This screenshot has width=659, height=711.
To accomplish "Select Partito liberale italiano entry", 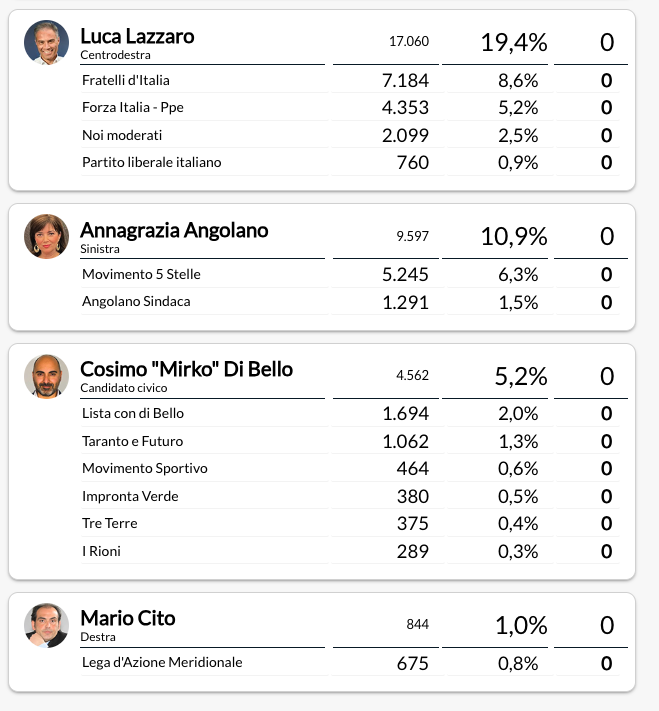I will (x=350, y=162).
